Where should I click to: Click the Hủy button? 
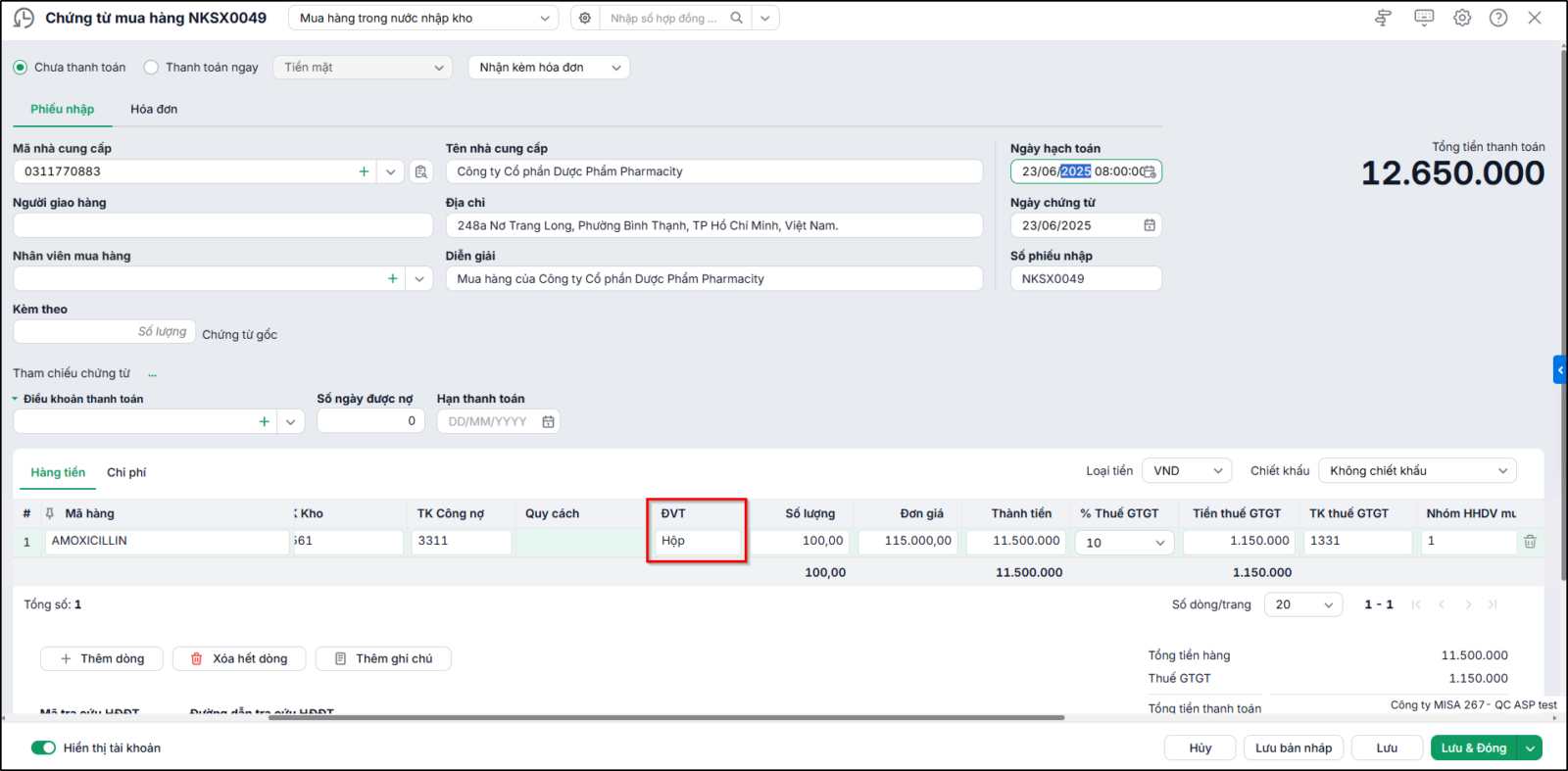coord(1200,747)
